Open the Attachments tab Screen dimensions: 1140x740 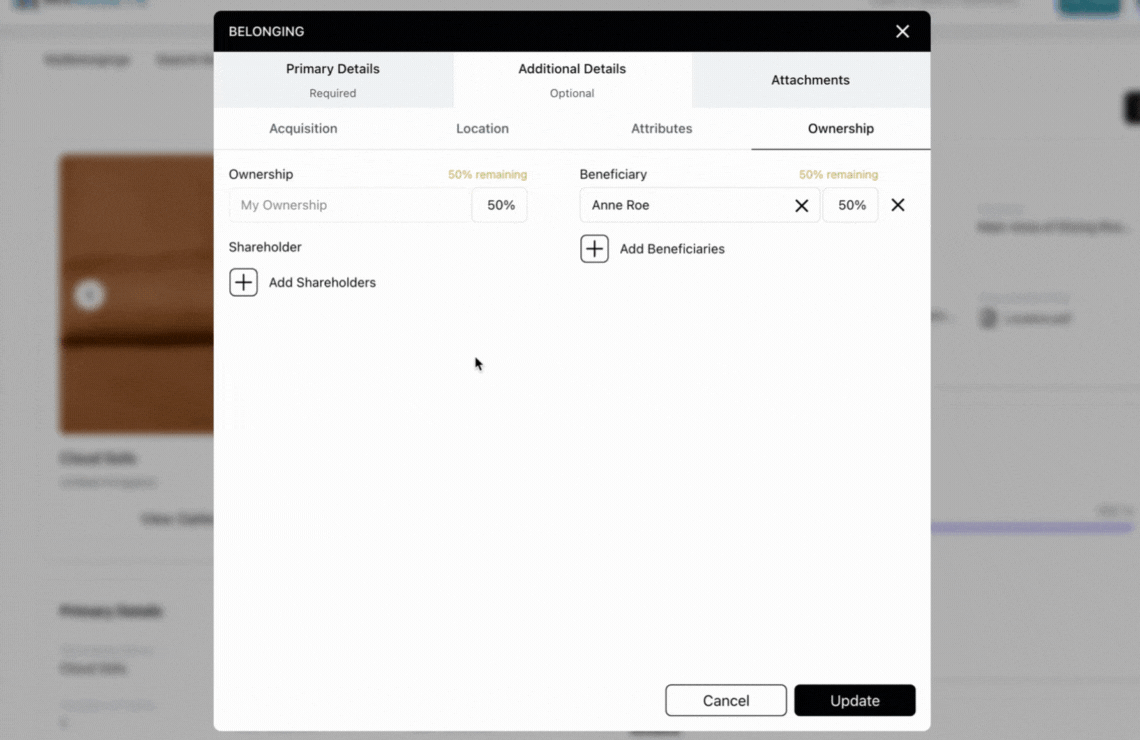(810, 79)
